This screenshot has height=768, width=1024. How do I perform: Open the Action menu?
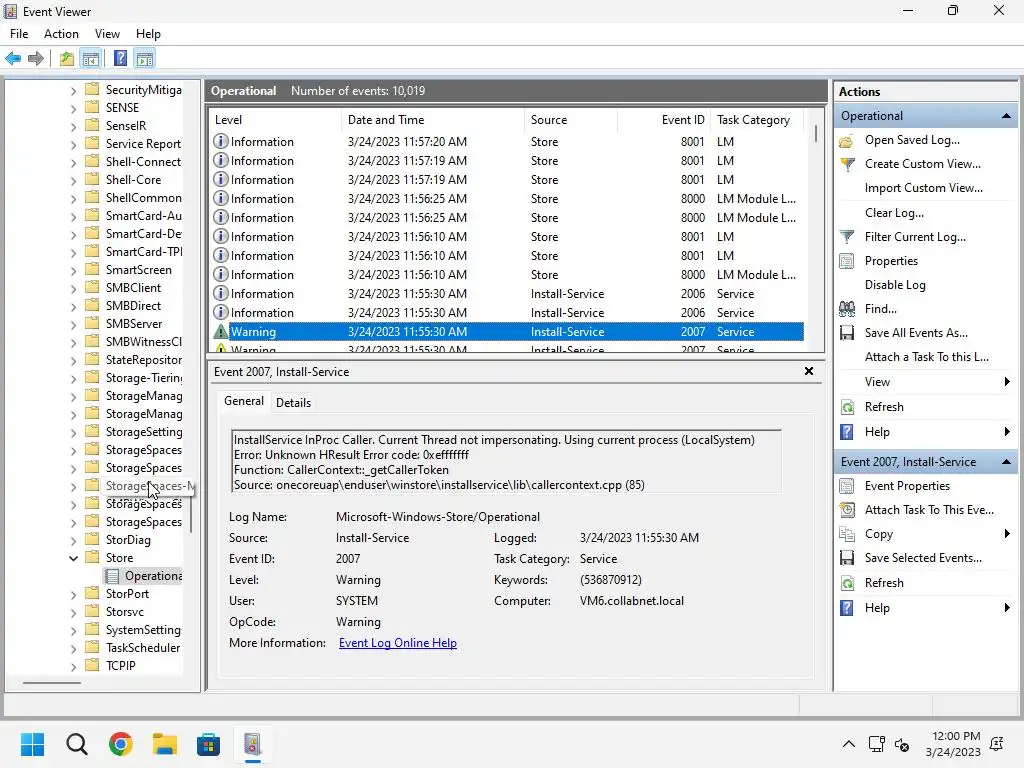(61, 34)
